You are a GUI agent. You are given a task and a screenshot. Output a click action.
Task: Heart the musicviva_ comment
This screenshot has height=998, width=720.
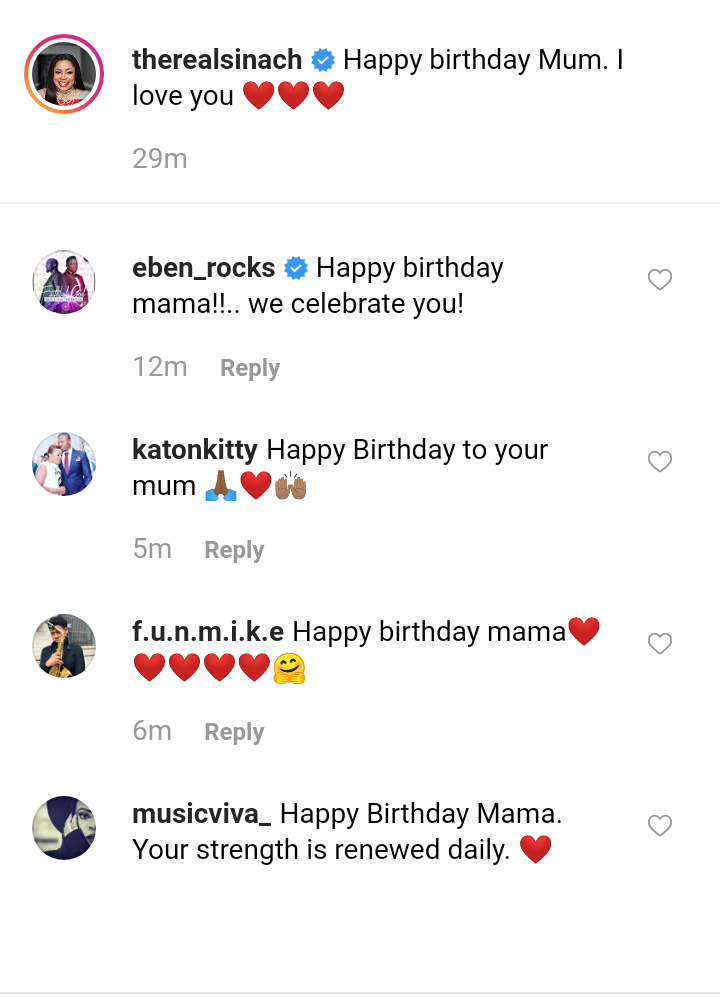[659, 826]
